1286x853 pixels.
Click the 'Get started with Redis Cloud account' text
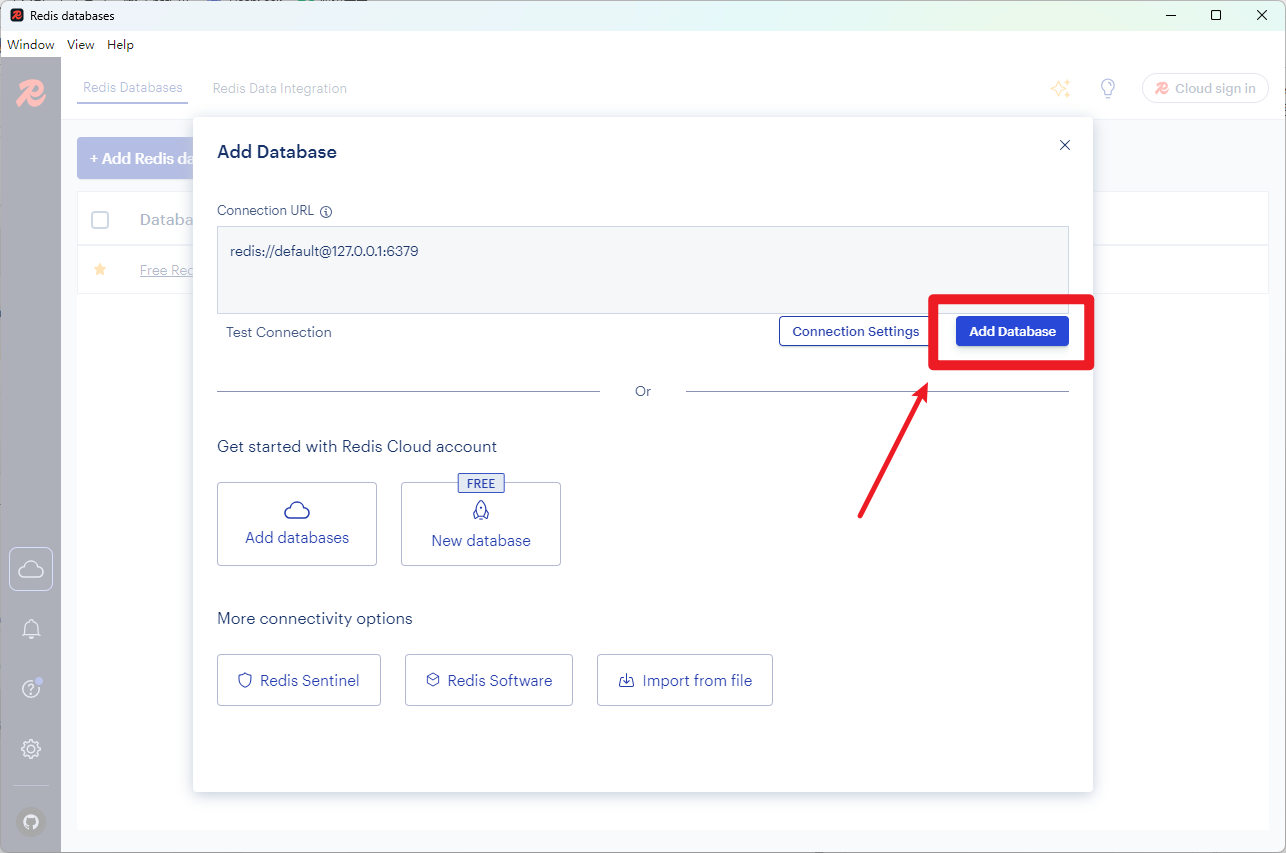coord(357,446)
